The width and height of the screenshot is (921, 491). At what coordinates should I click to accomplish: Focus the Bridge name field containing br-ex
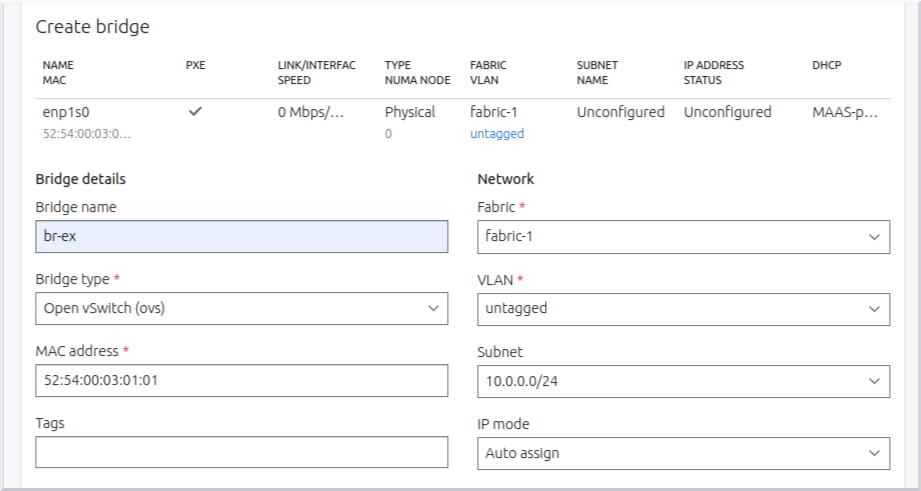[x=241, y=237]
